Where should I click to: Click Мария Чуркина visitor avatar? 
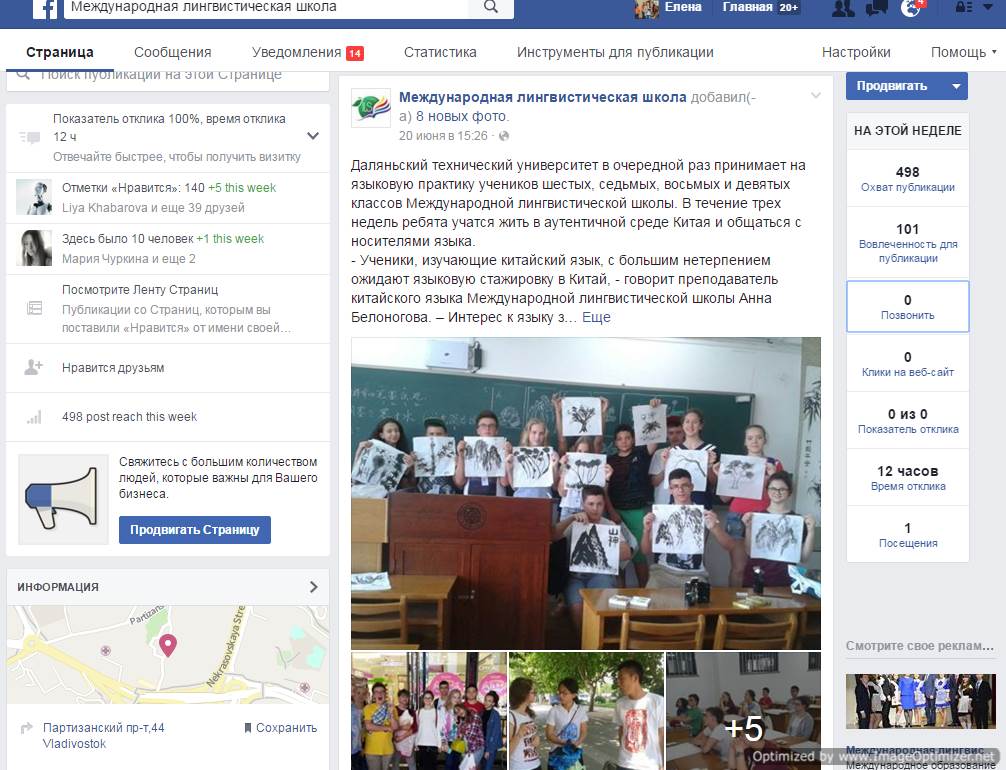coord(34,248)
